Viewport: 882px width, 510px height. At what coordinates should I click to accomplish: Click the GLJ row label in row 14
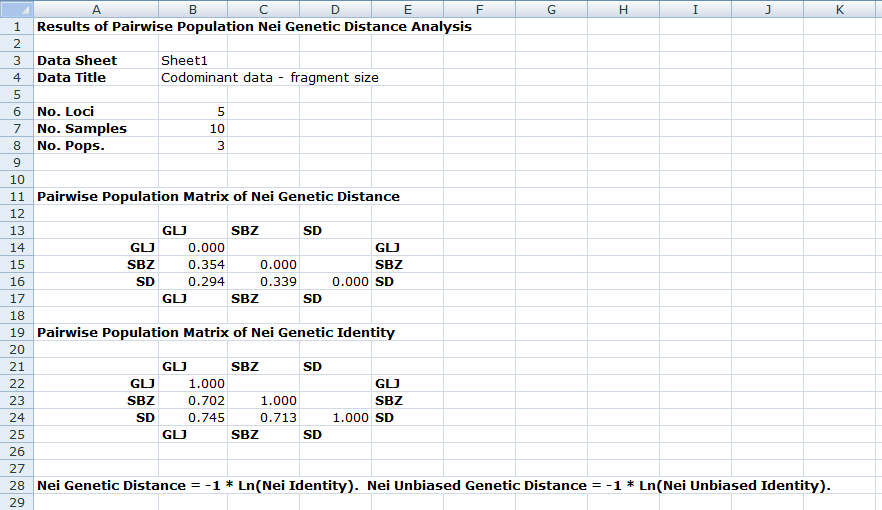[142, 247]
